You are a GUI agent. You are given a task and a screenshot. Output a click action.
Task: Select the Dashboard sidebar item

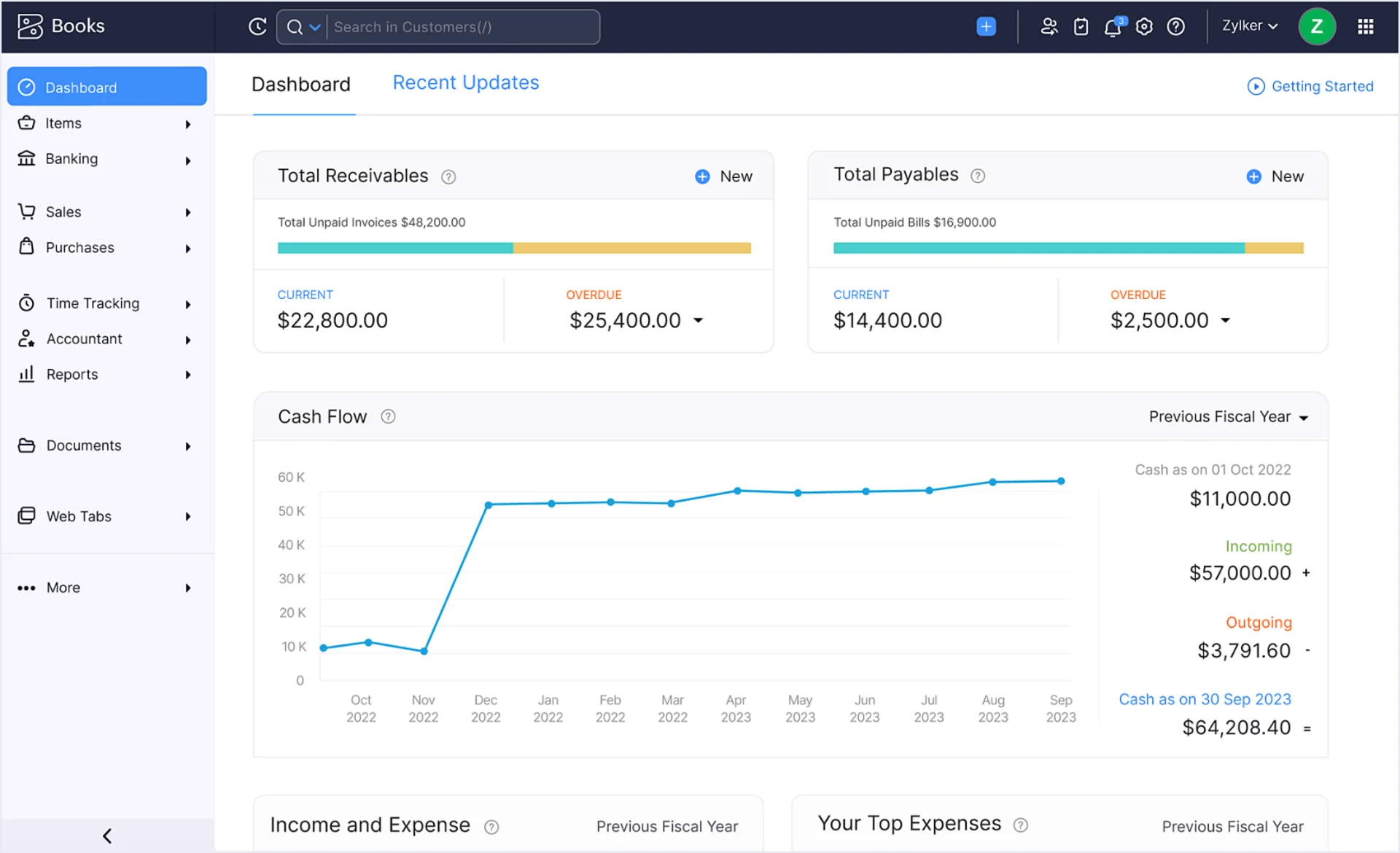point(80,87)
